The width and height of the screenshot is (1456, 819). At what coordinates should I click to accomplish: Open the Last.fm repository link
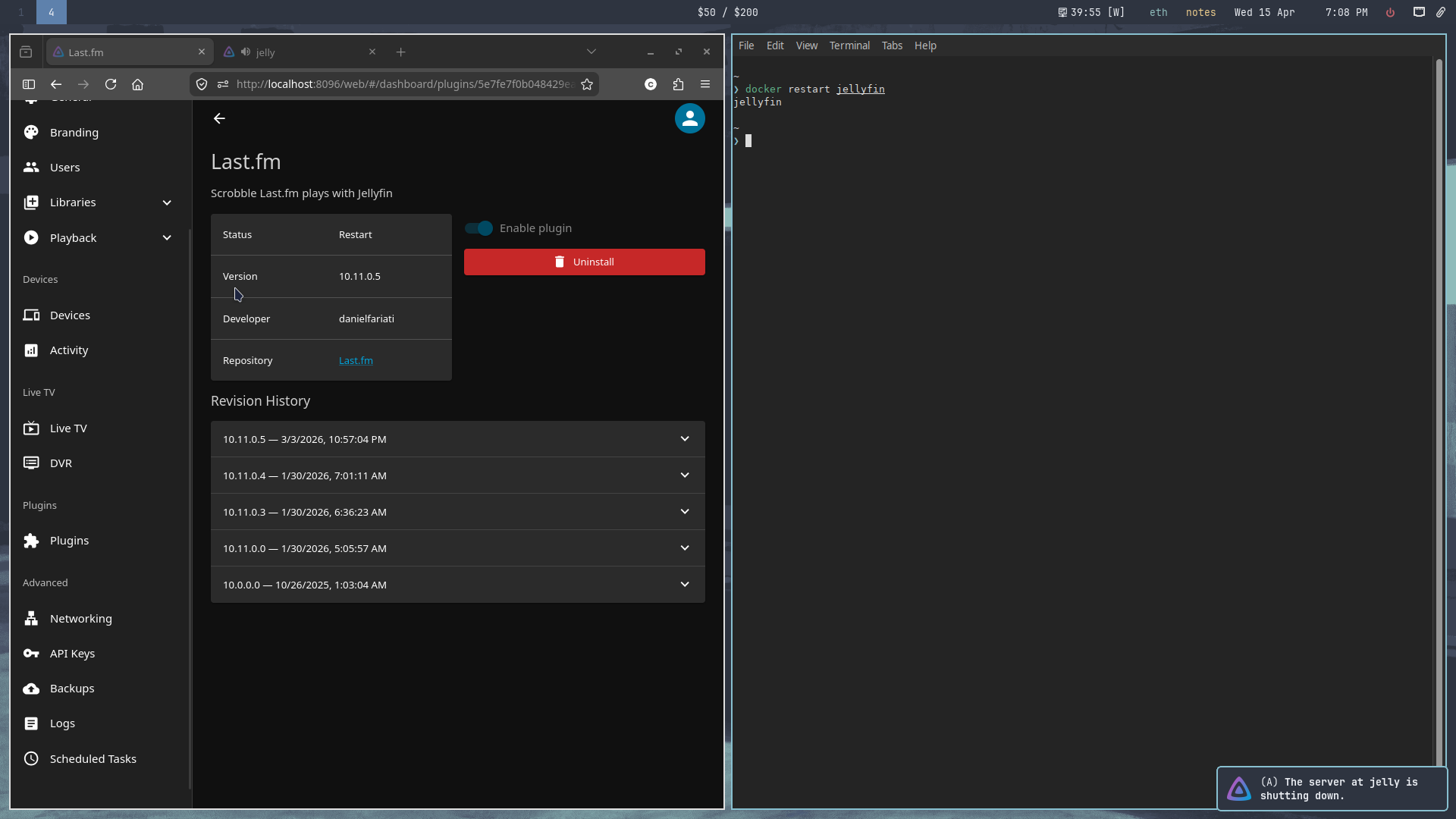356,360
